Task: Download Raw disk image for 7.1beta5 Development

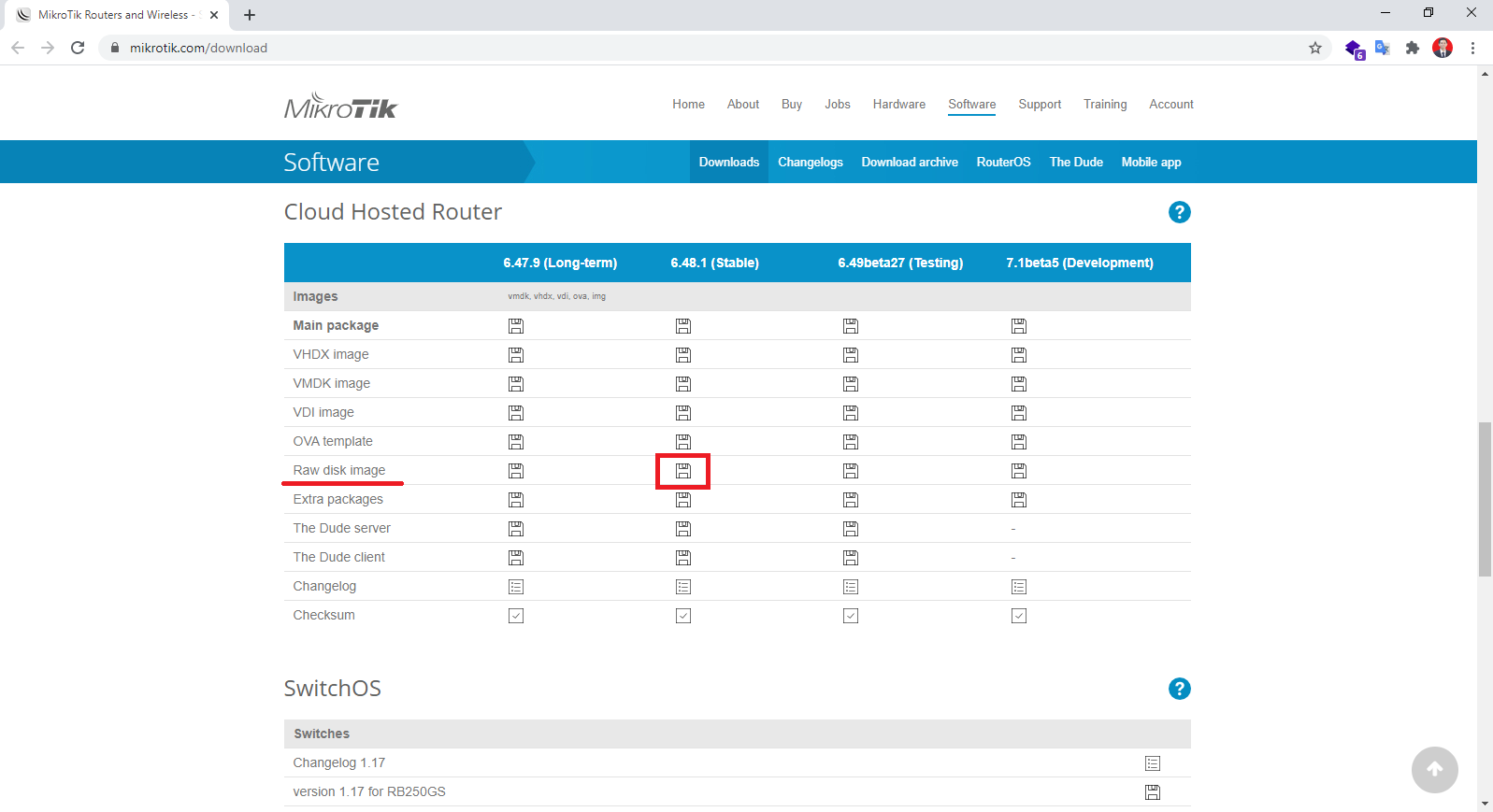Action: (x=1019, y=471)
